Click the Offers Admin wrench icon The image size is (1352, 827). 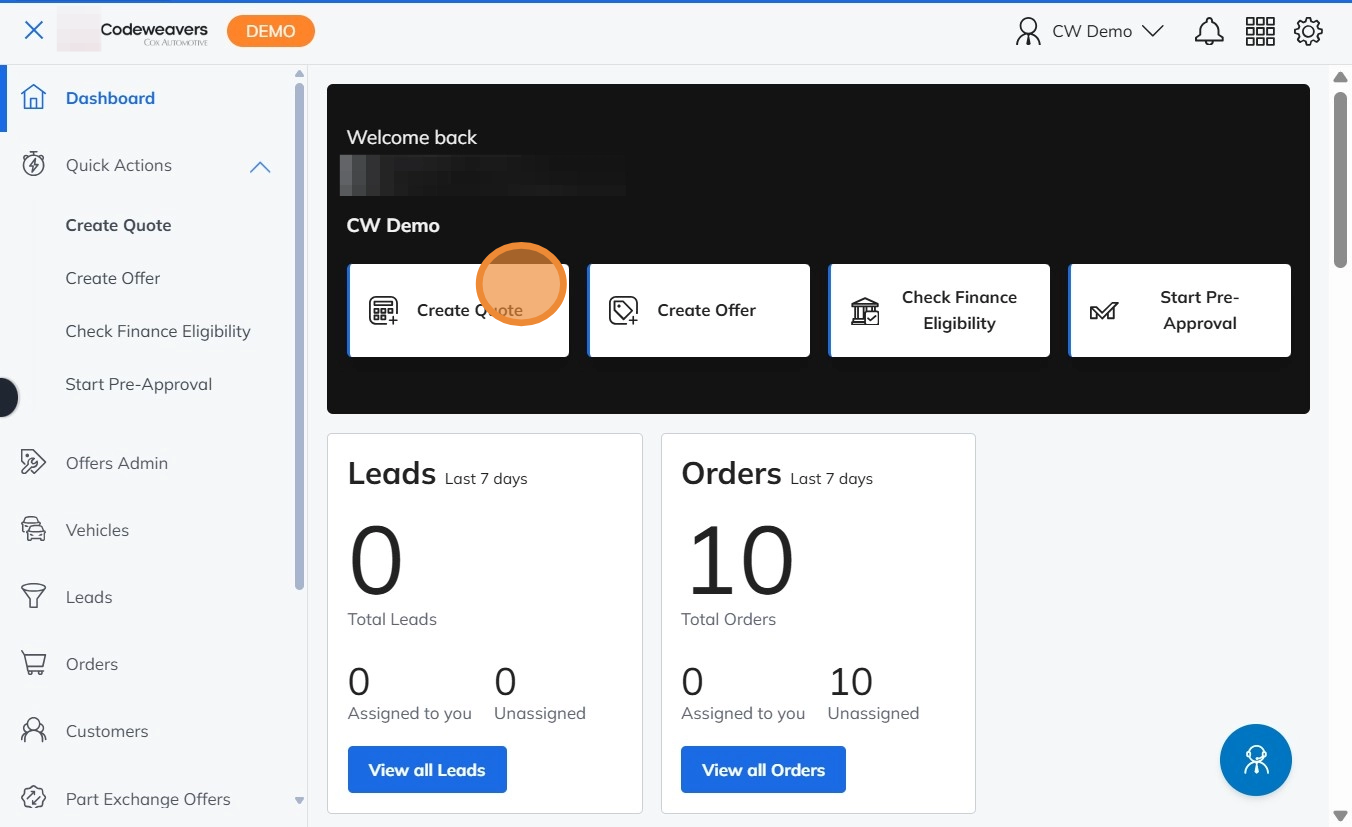pos(34,463)
